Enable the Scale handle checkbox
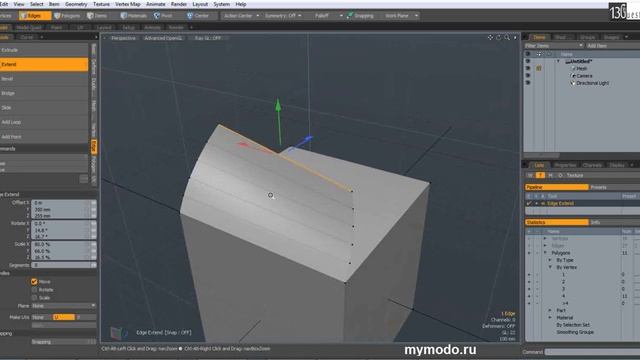The image size is (640, 360). (34, 298)
